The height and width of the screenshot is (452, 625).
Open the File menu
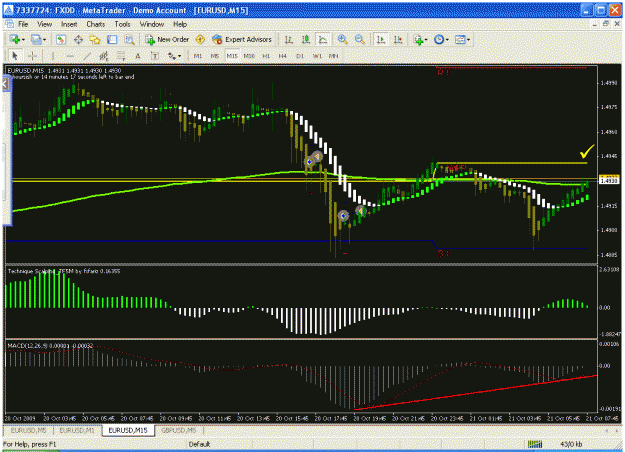[x=23, y=24]
